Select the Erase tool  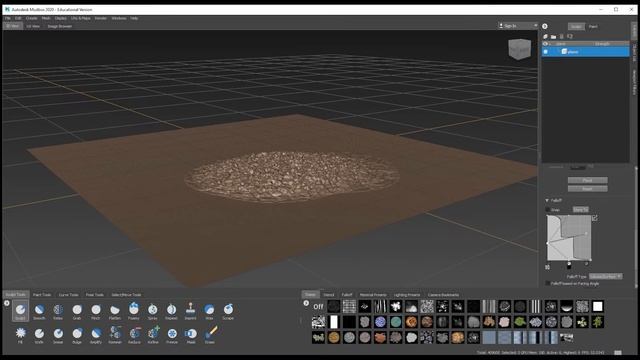(x=210, y=335)
